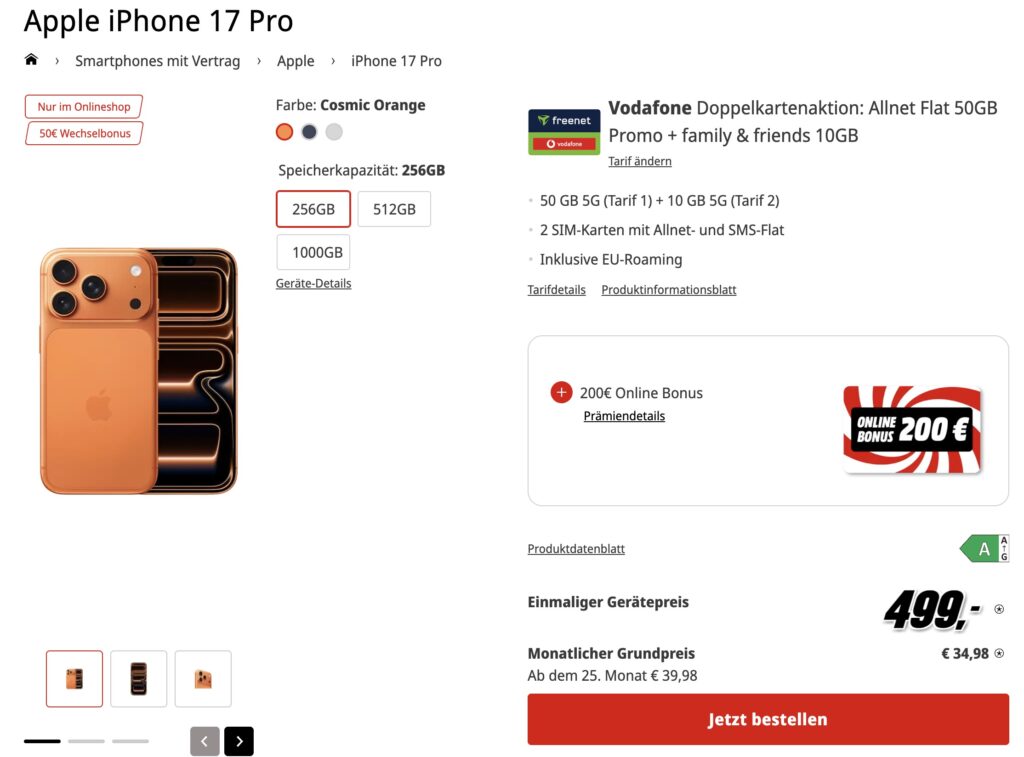Click the info icon beside the 499 price
Viewport: 1024px width, 757px height.
[x=999, y=608]
